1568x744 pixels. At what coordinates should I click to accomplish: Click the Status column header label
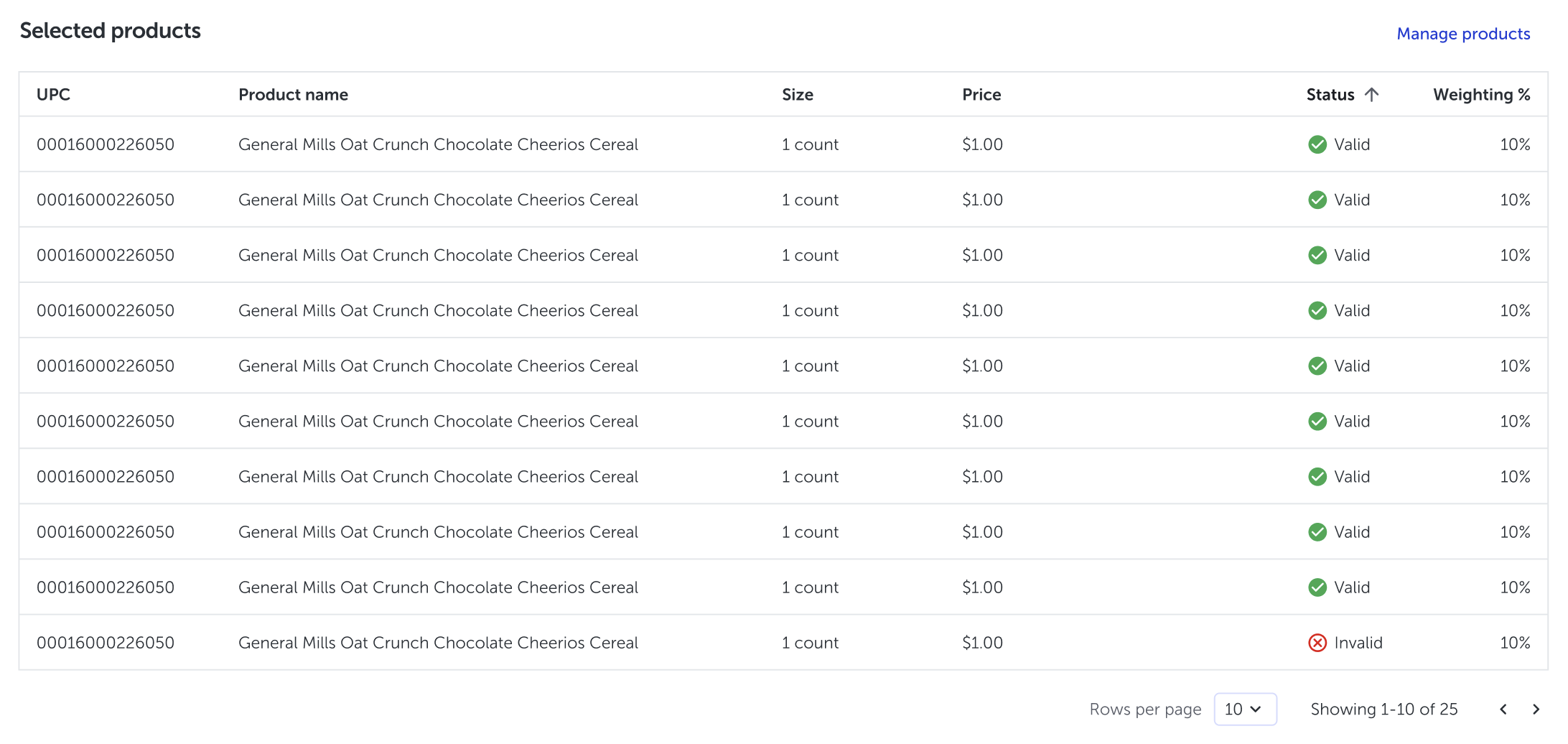click(x=1330, y=95)
